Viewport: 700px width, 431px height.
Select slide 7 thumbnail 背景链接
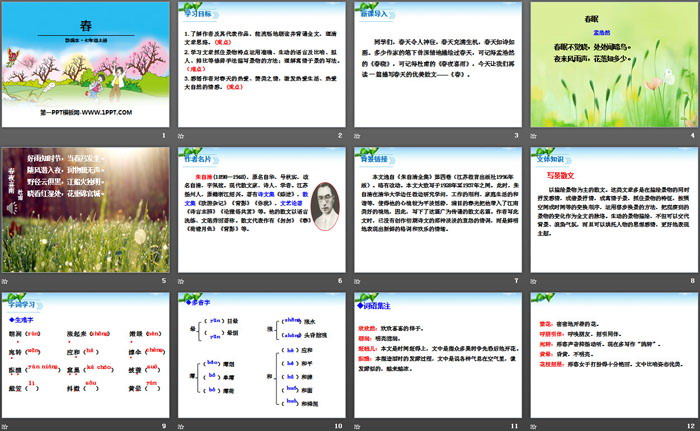click(438, 210)
